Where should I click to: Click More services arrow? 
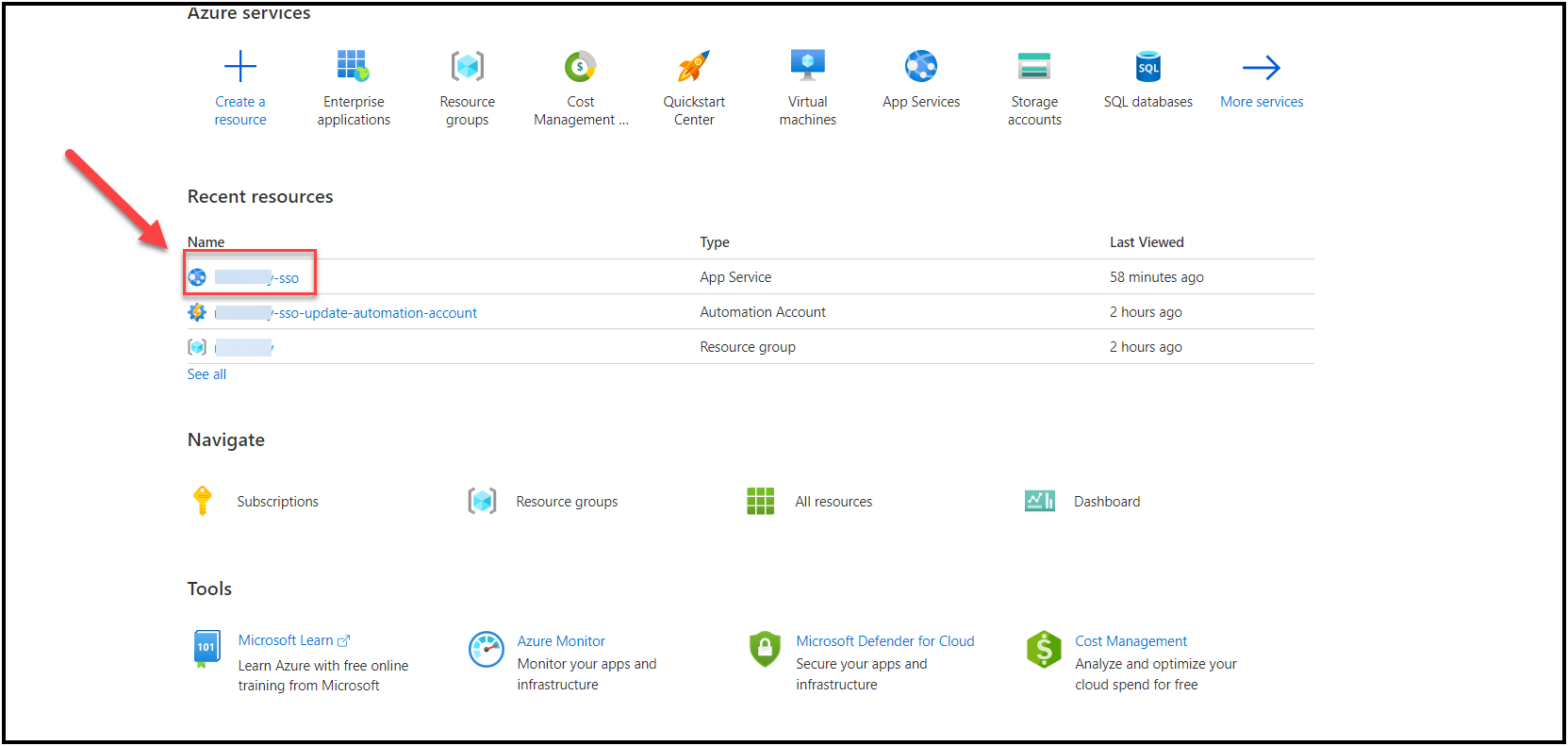(x=1261, y=68)
